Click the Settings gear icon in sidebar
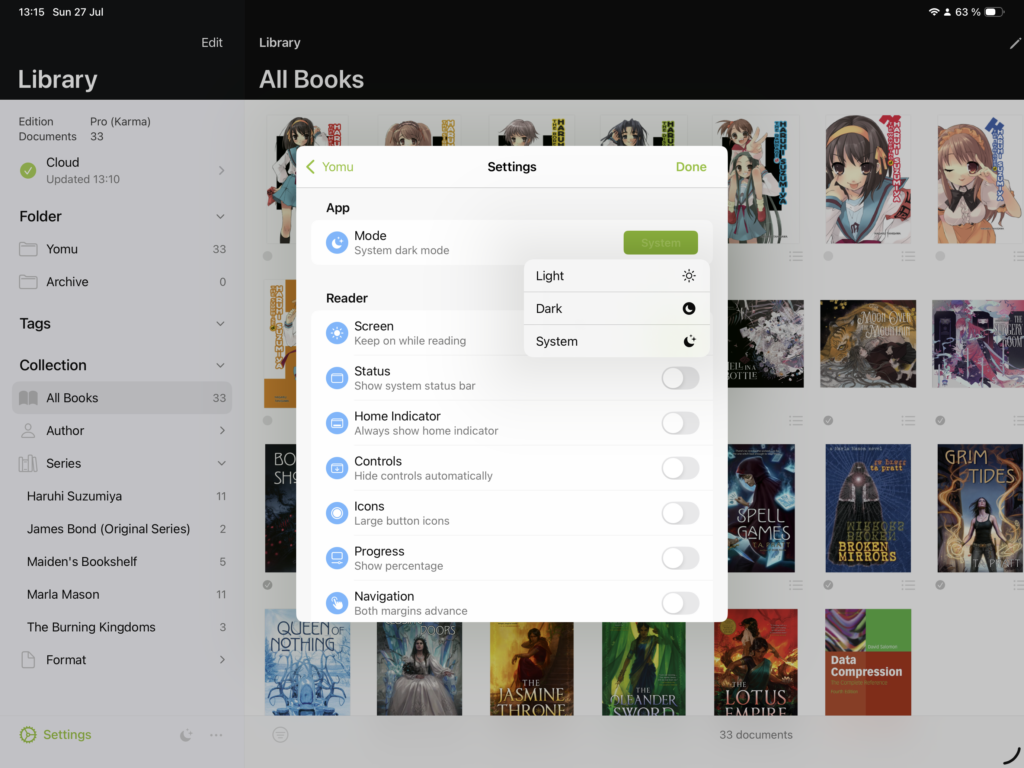The height and width of the screenshot is (768, 1024). click(28, 735)
